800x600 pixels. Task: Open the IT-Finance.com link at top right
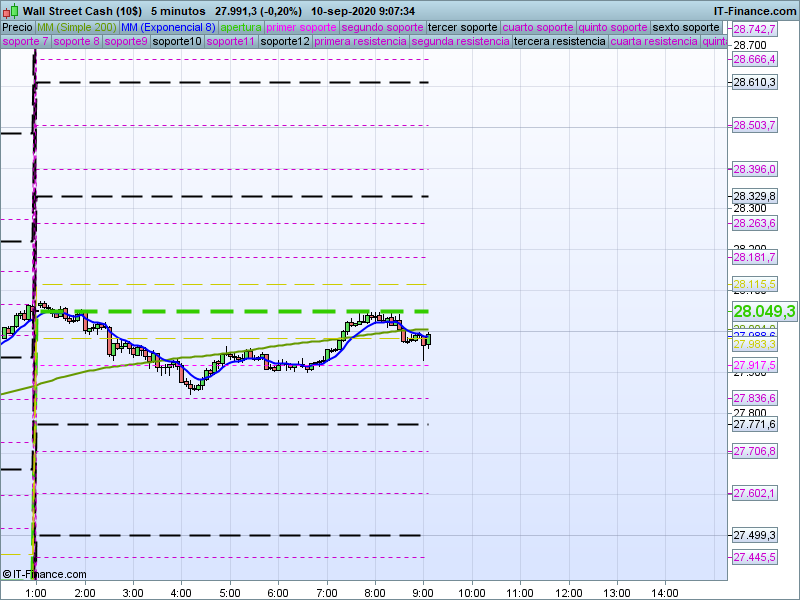point(754,10)
